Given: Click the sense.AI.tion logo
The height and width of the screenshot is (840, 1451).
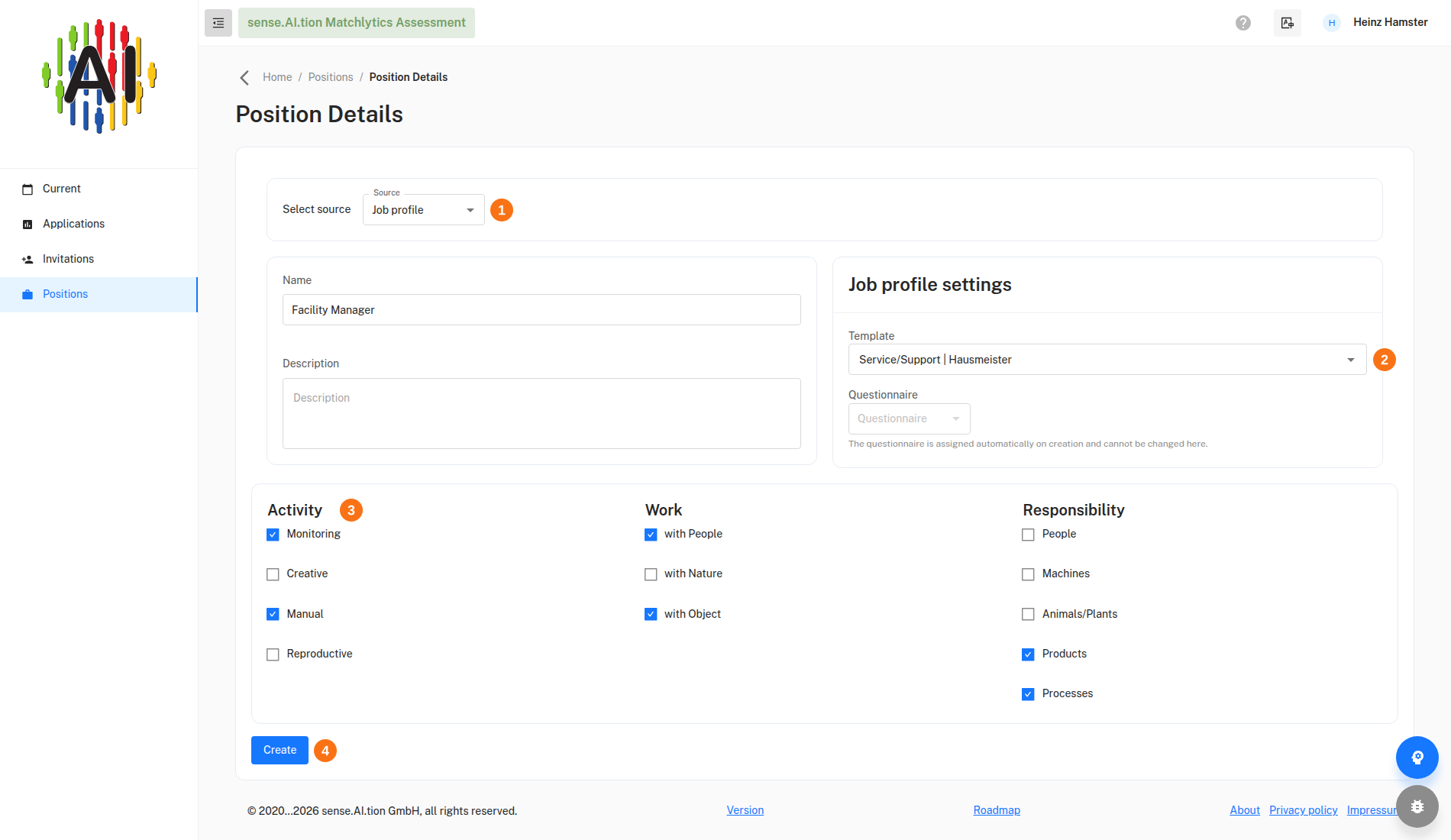Looking at the screenshot, I should coord(99,76).
